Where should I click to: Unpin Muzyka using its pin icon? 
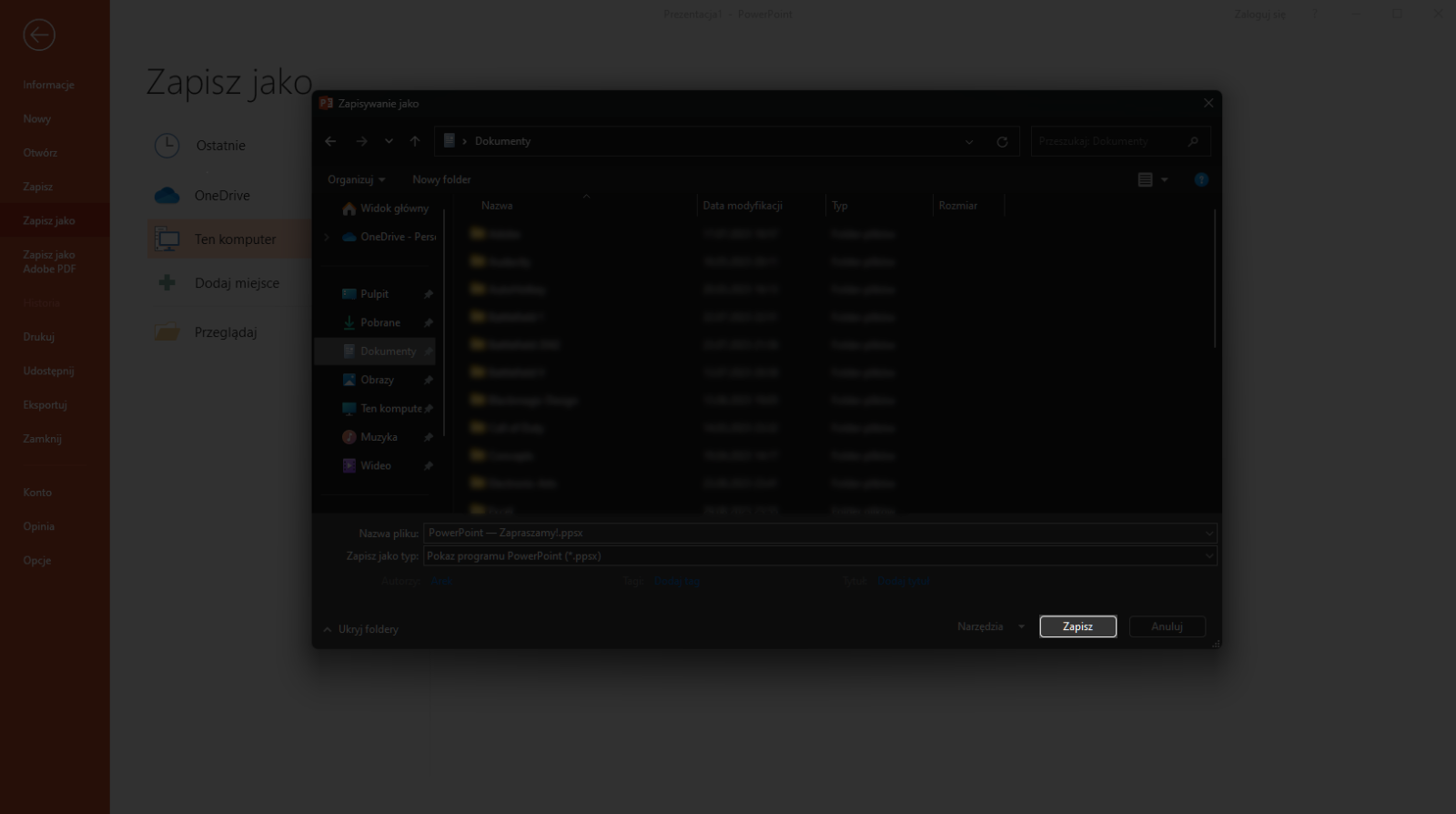(x=429, y=437)
